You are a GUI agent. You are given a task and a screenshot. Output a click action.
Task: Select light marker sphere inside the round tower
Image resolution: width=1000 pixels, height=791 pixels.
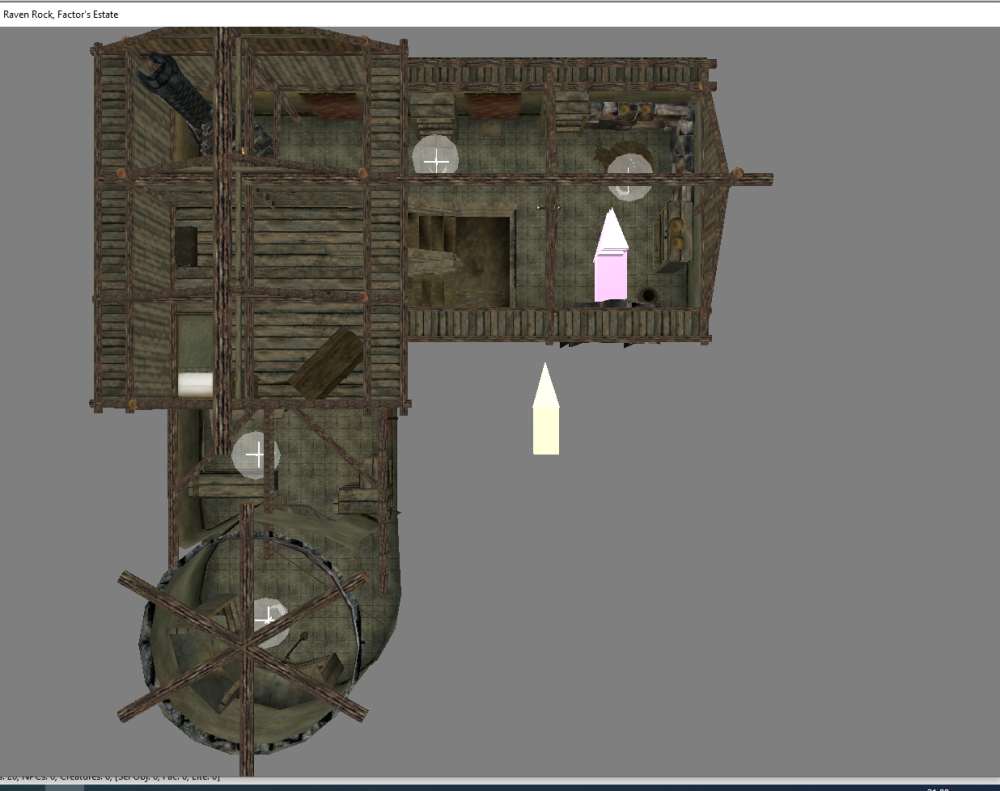(x=271, y=623)
